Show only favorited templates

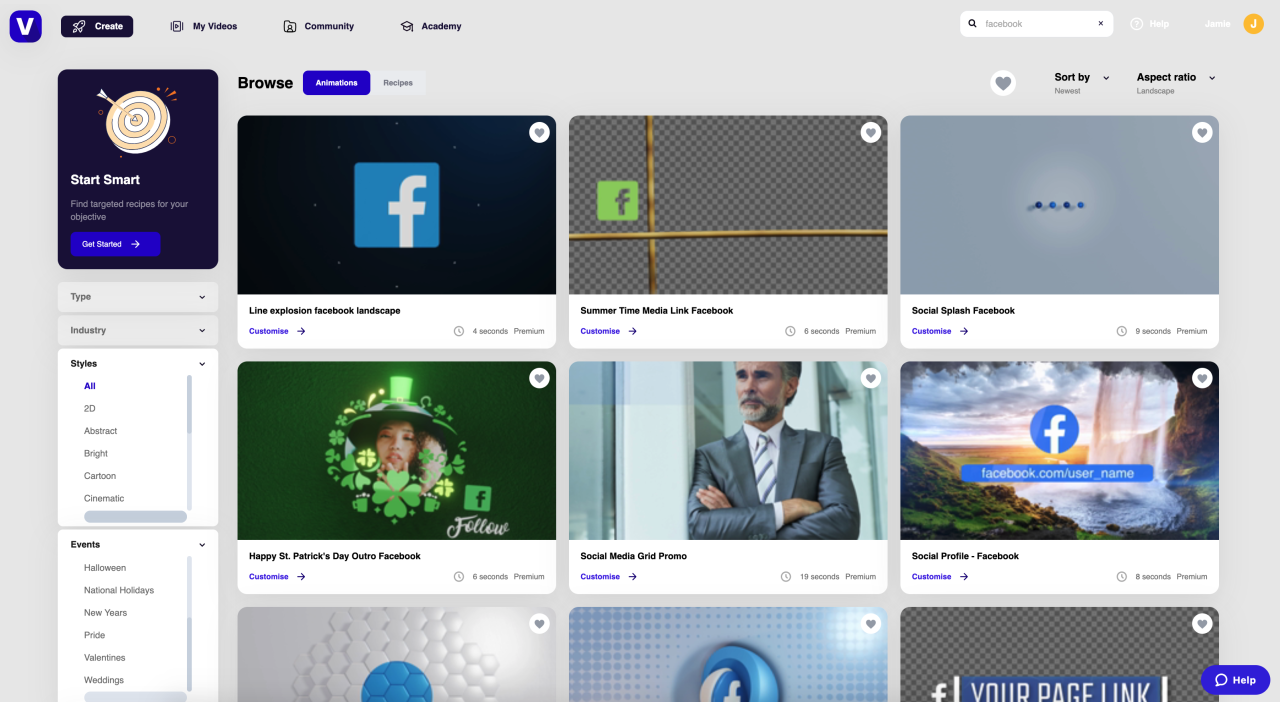pyautogui.click(x=1003, y=83)
